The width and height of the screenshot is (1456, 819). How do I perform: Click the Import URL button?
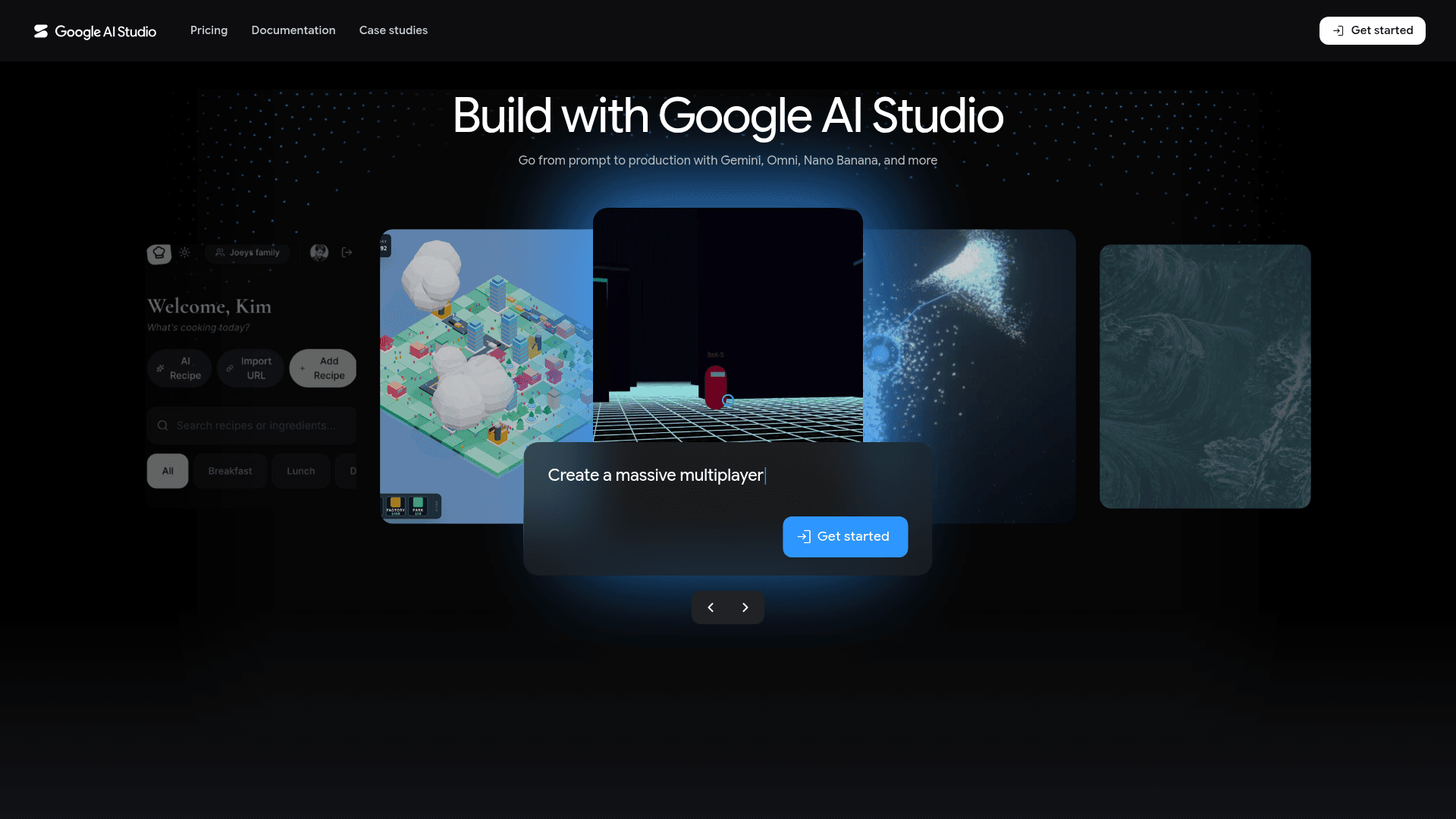coord(250,369)
